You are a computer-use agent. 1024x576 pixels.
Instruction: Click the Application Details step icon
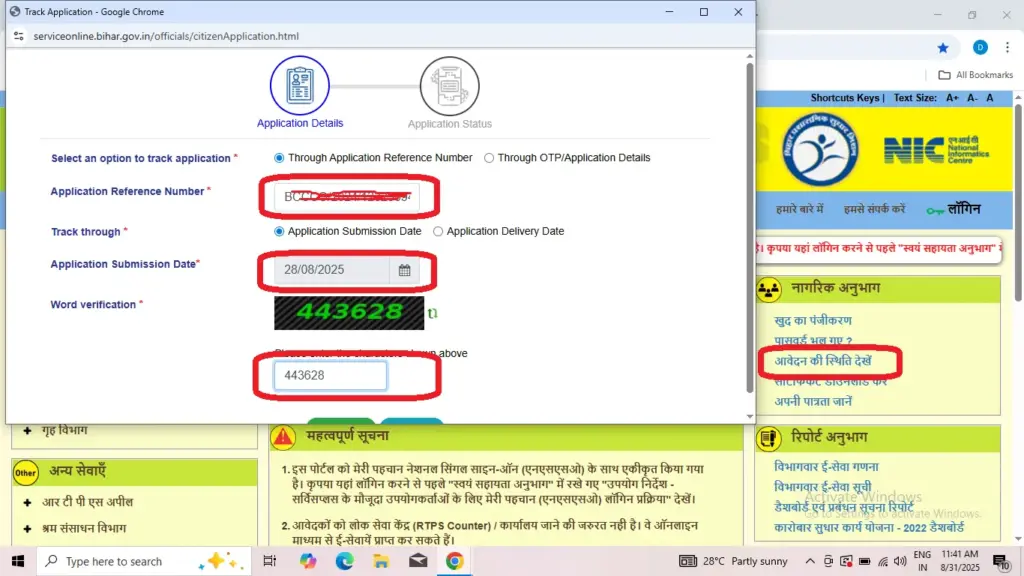click(299, 86)
